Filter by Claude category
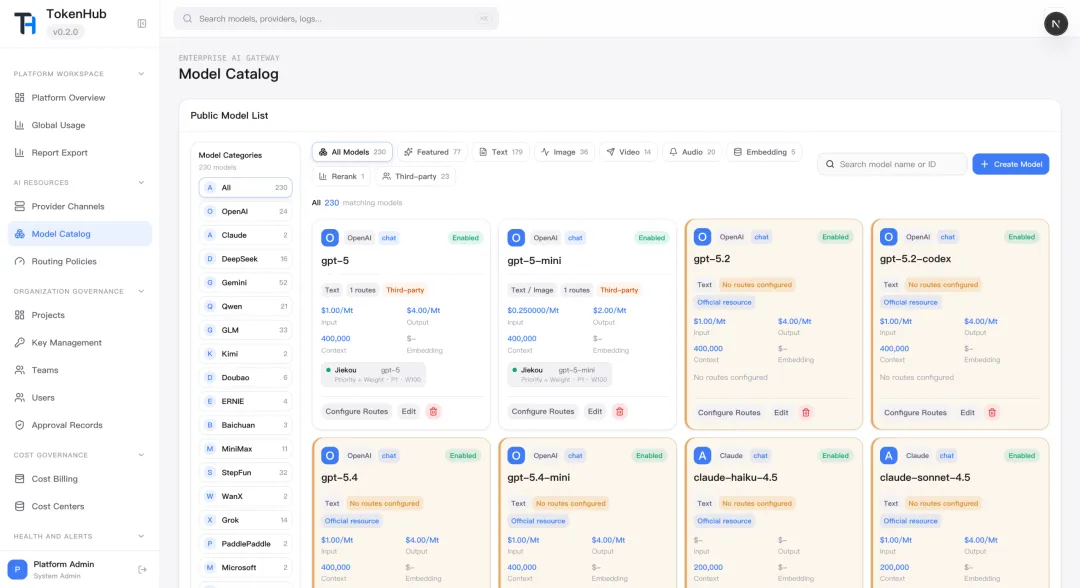Screen dimensions: 1080x588 245,235
